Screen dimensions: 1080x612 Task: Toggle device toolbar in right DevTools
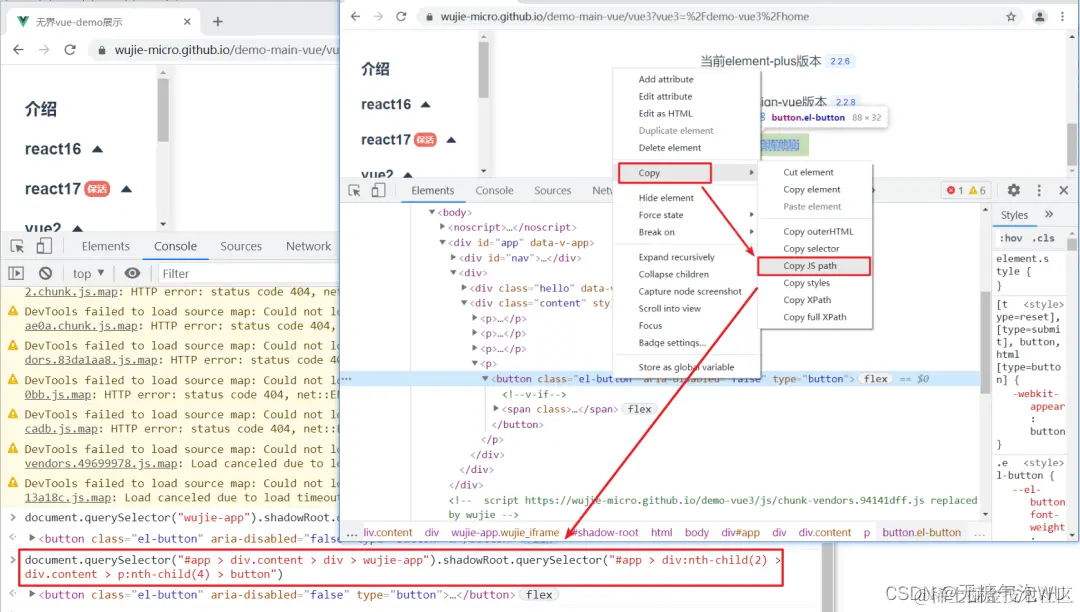(378, 190)
